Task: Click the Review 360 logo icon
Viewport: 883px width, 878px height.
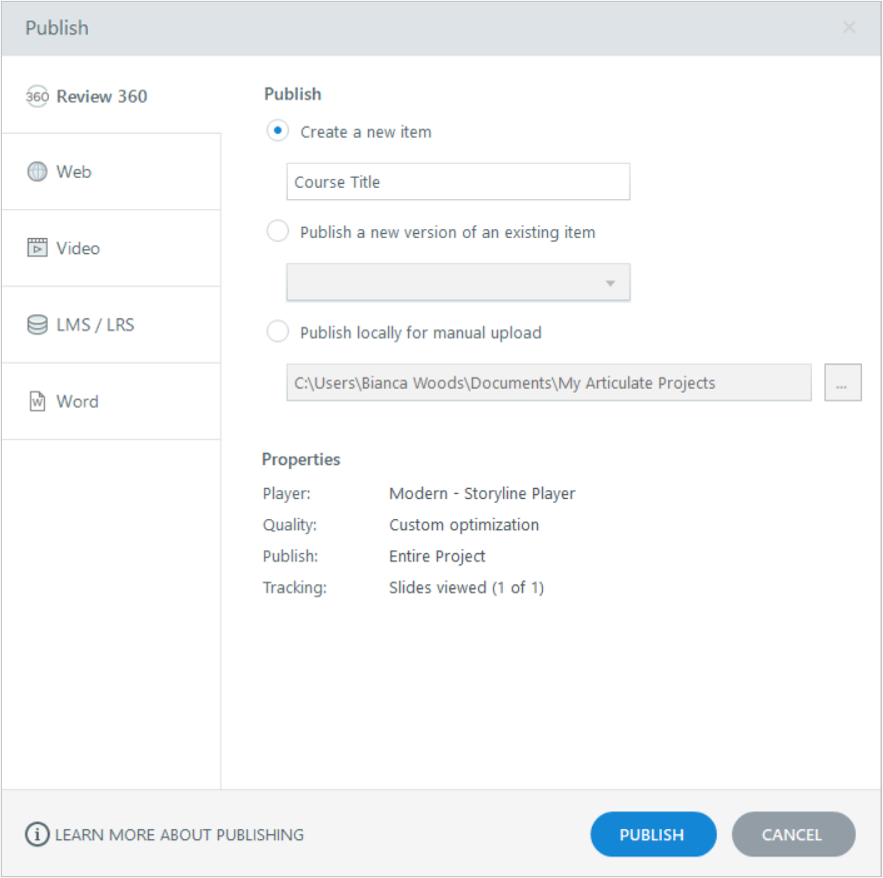Action: (37, 97)
